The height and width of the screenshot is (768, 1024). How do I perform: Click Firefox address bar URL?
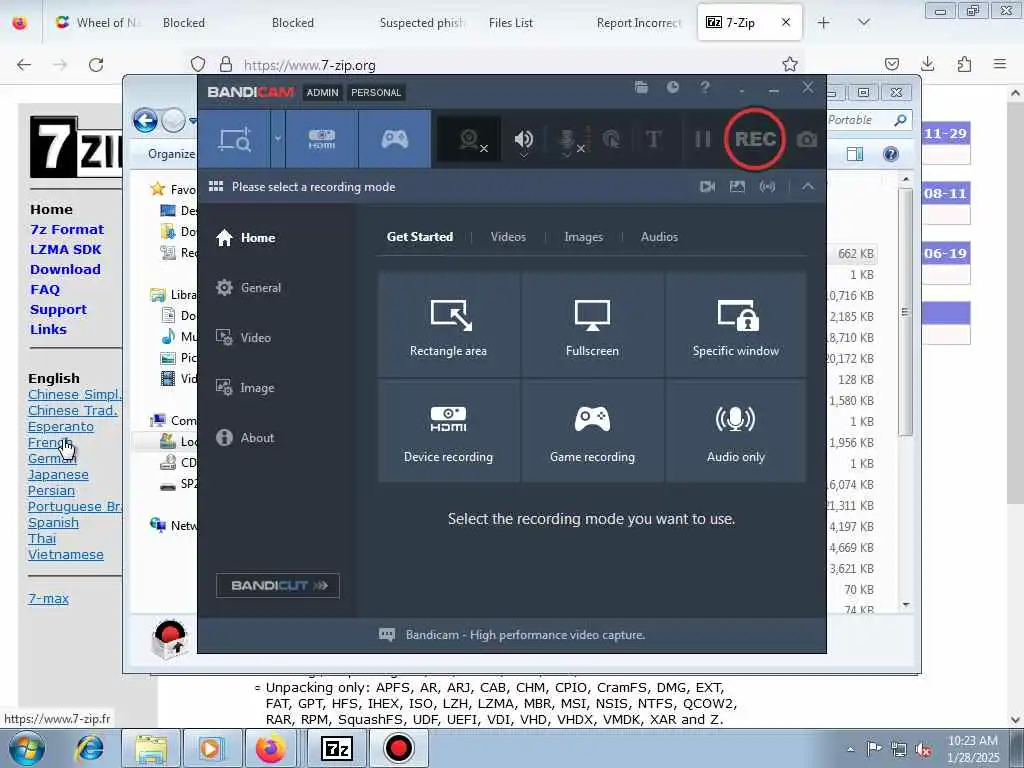[310, 65]
